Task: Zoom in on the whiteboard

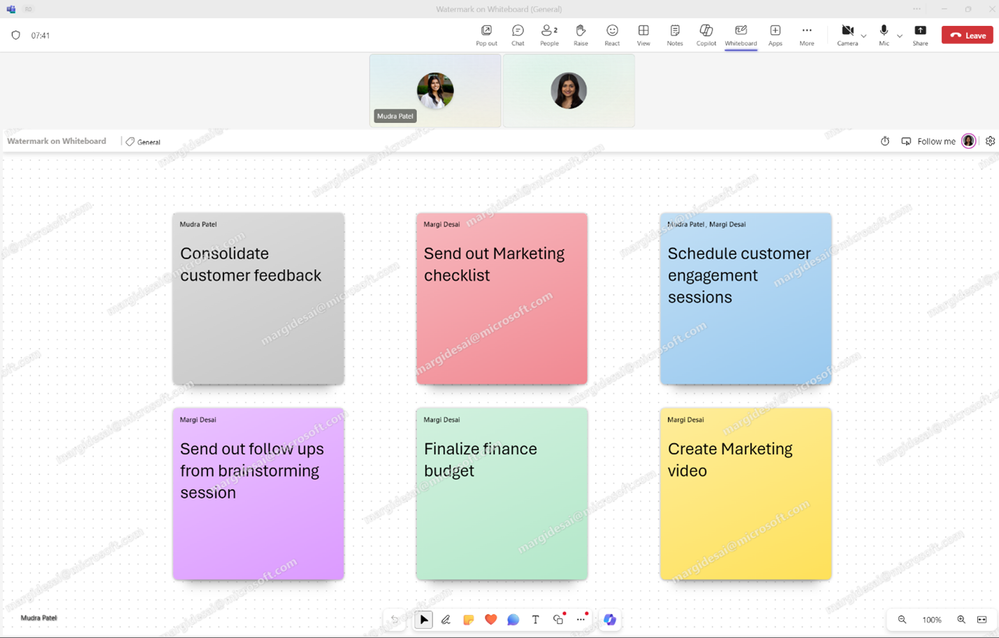Action: pyautogui.click(x=961, y=619)
